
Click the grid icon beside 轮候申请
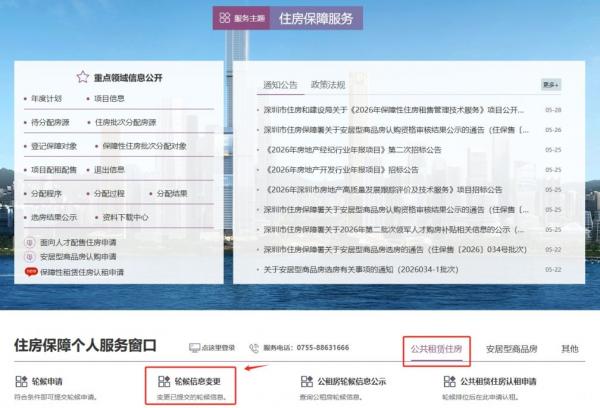pyautogui.click(x=21, y=381)
